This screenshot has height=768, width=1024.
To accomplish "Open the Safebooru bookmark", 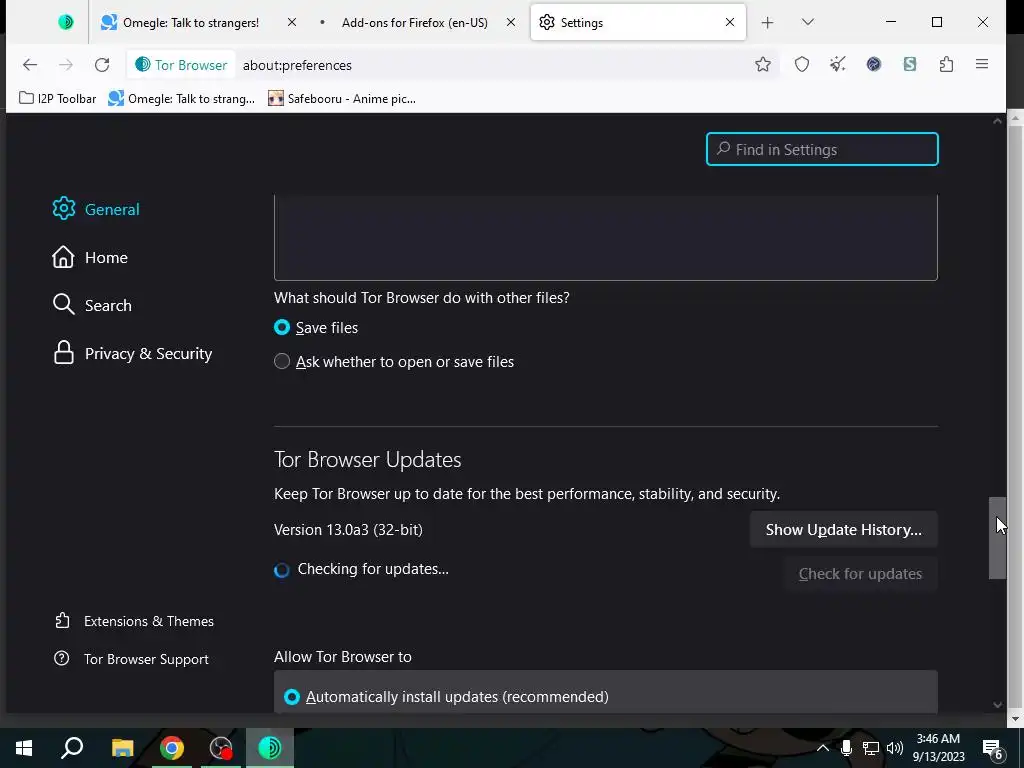I will pos(342,99).
